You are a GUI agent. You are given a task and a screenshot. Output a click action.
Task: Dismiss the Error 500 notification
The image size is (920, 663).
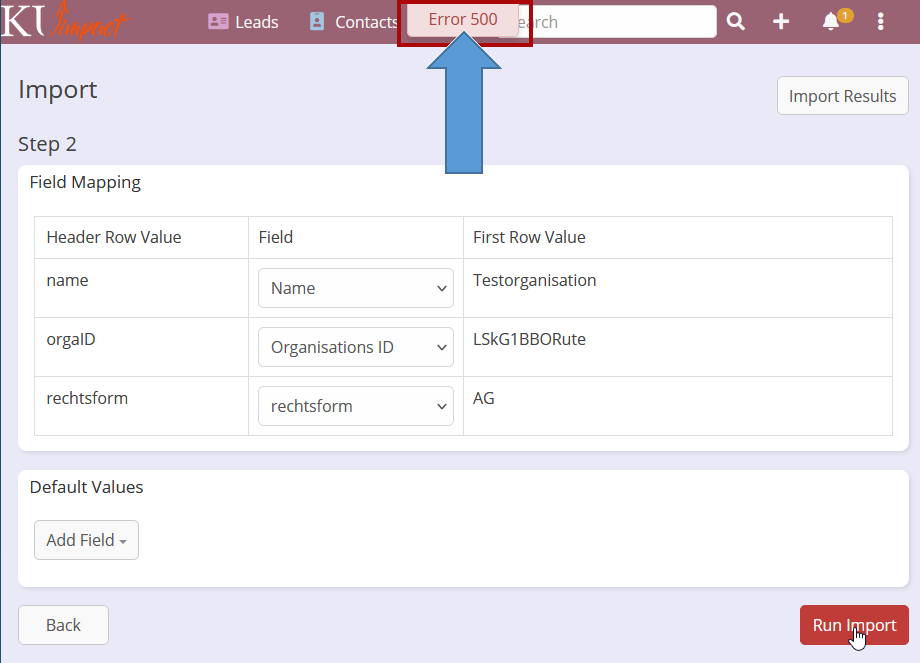(463, 20)
